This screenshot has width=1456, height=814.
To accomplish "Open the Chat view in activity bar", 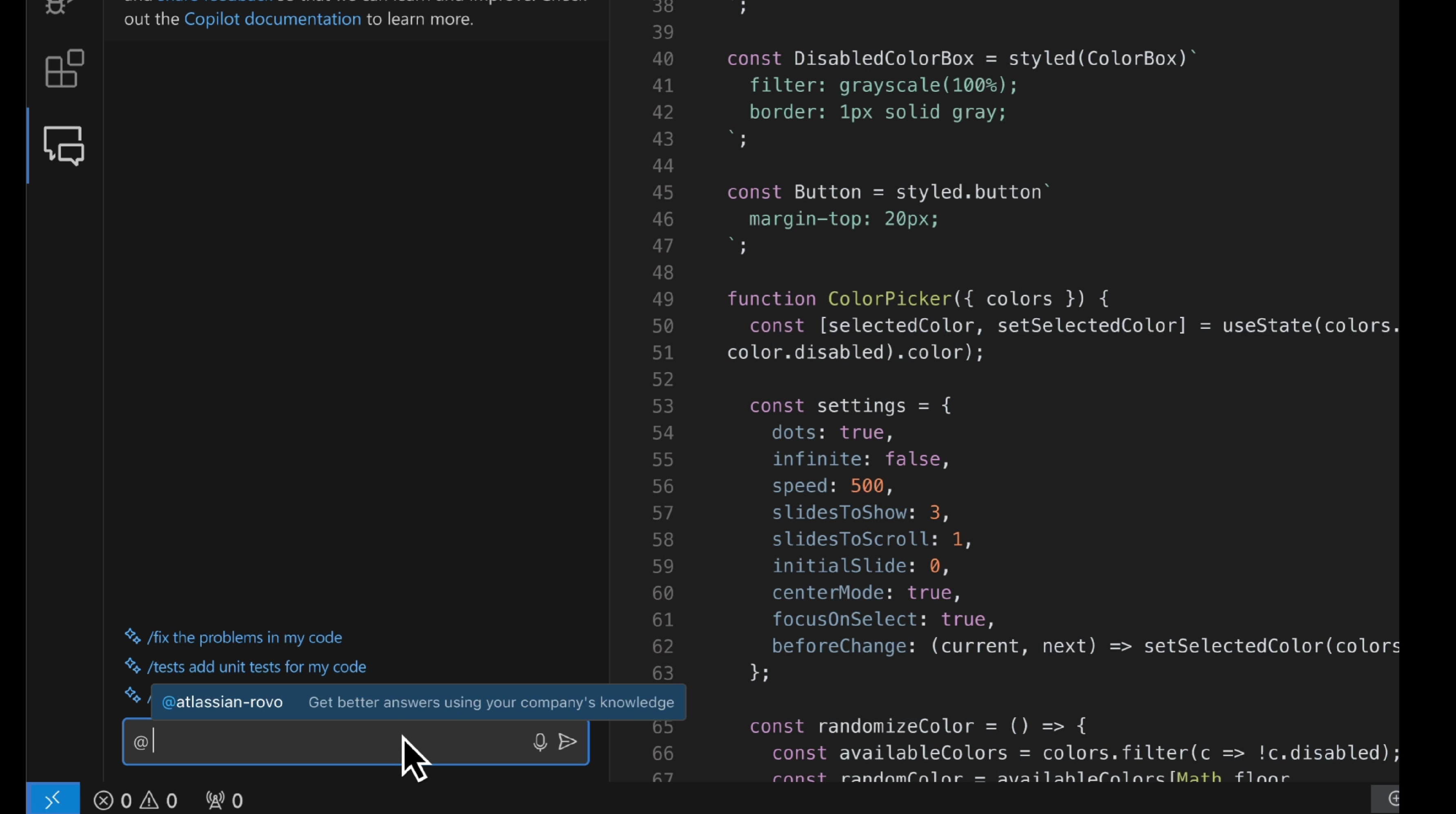I will coord(64,145).
